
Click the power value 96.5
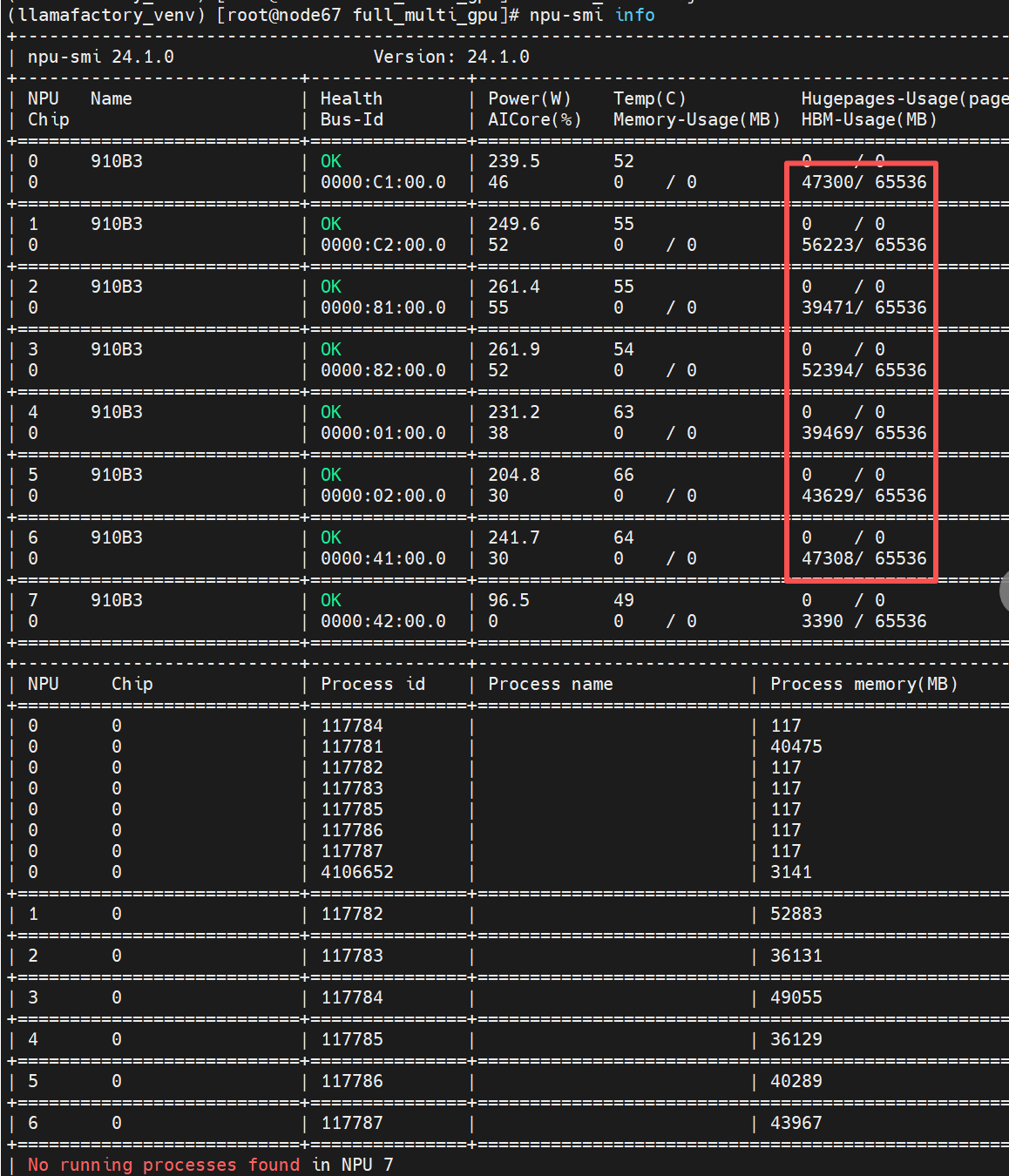[509, 600]
